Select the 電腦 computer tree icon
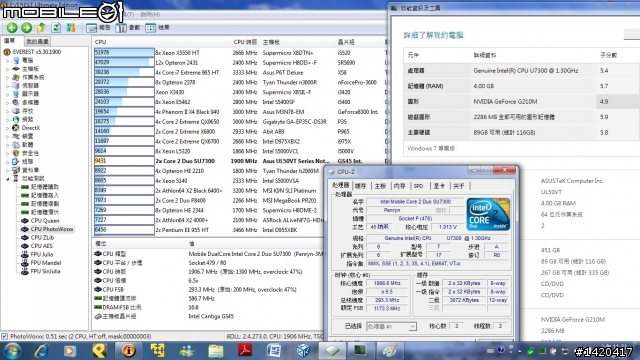 (16, 60)
